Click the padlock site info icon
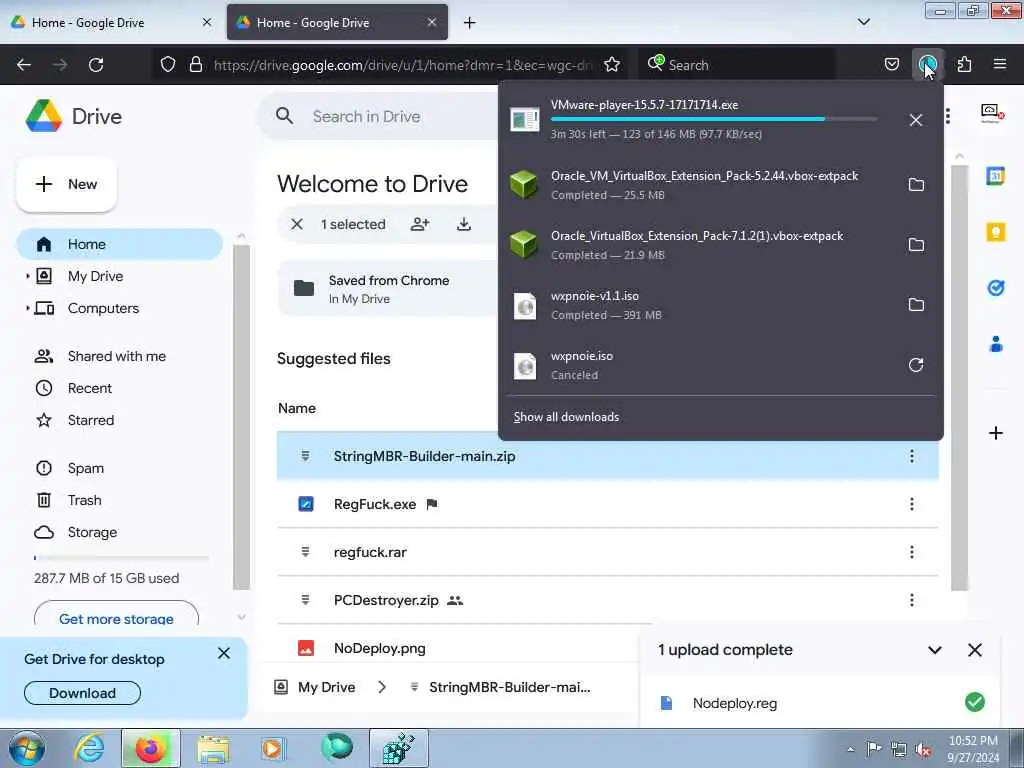 click(195, 65)
